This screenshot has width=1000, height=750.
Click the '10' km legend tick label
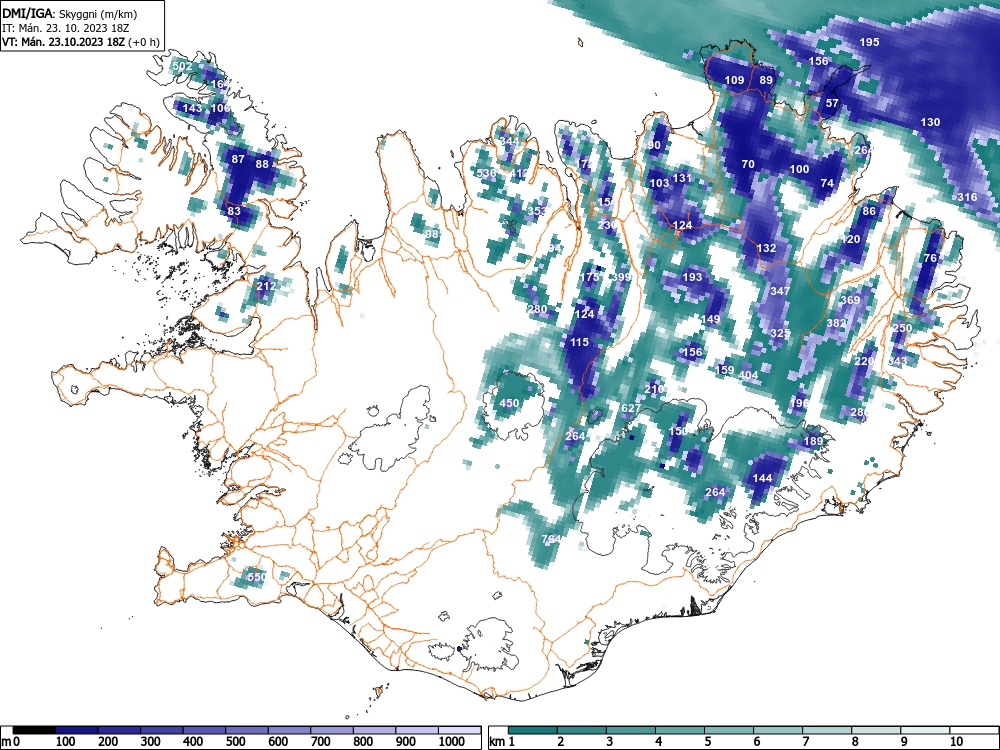pyautogui.click(x=955, y=742)
